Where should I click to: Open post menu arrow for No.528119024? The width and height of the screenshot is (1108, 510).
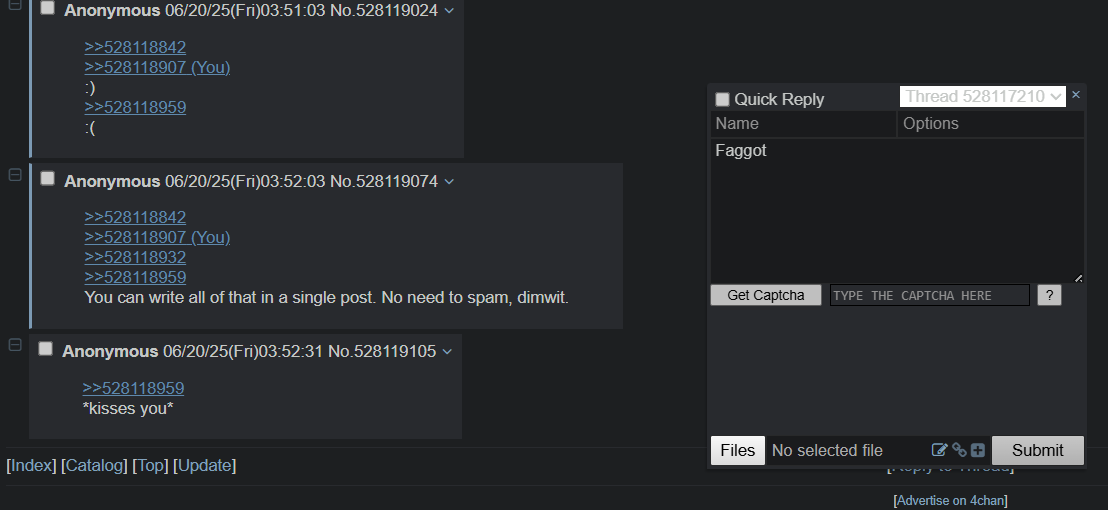pyautogui.click(x=449, y=11)
